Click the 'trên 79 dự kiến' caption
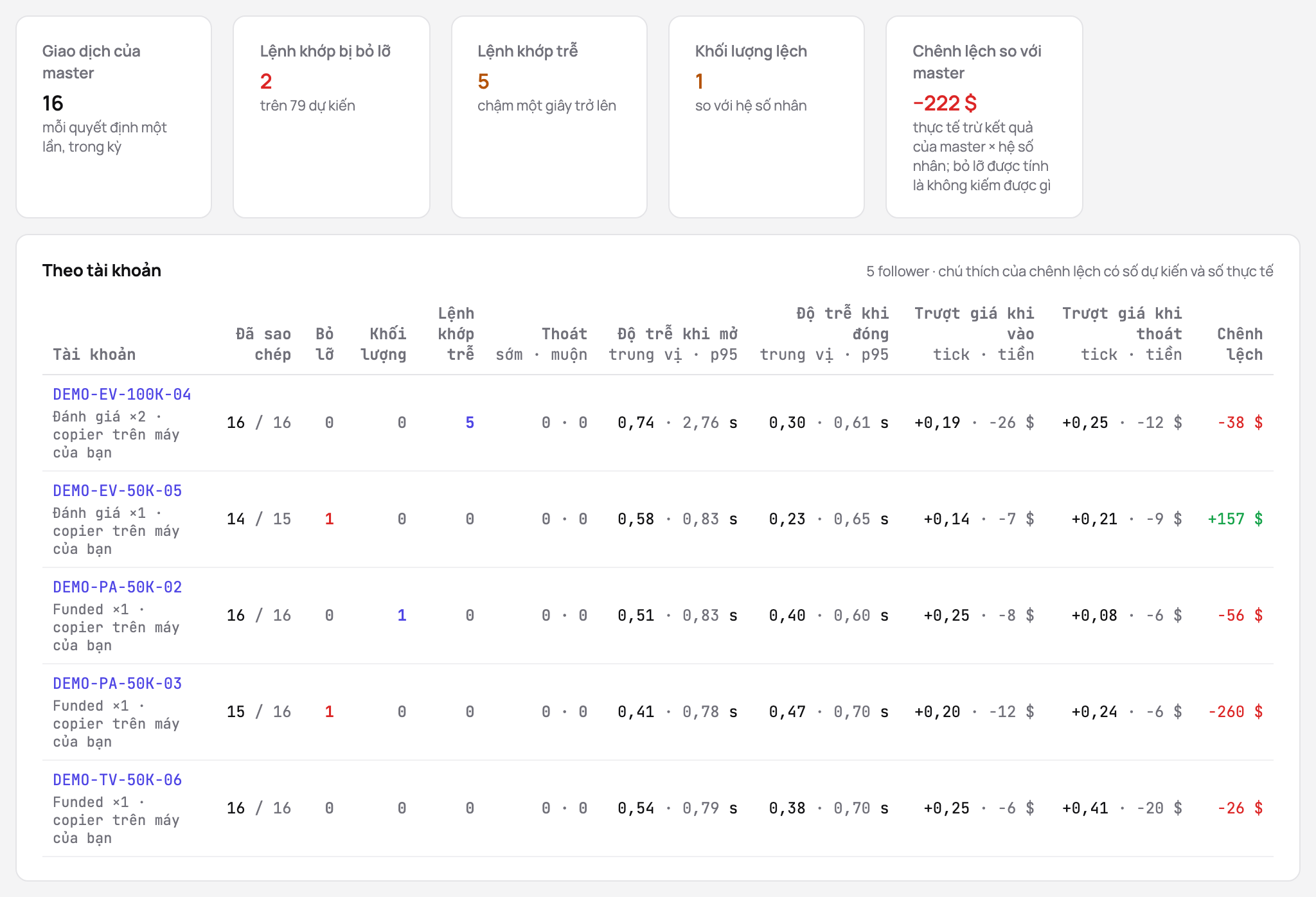Image resolution: width=1316 pixels, height=897 pixels. 307,106
